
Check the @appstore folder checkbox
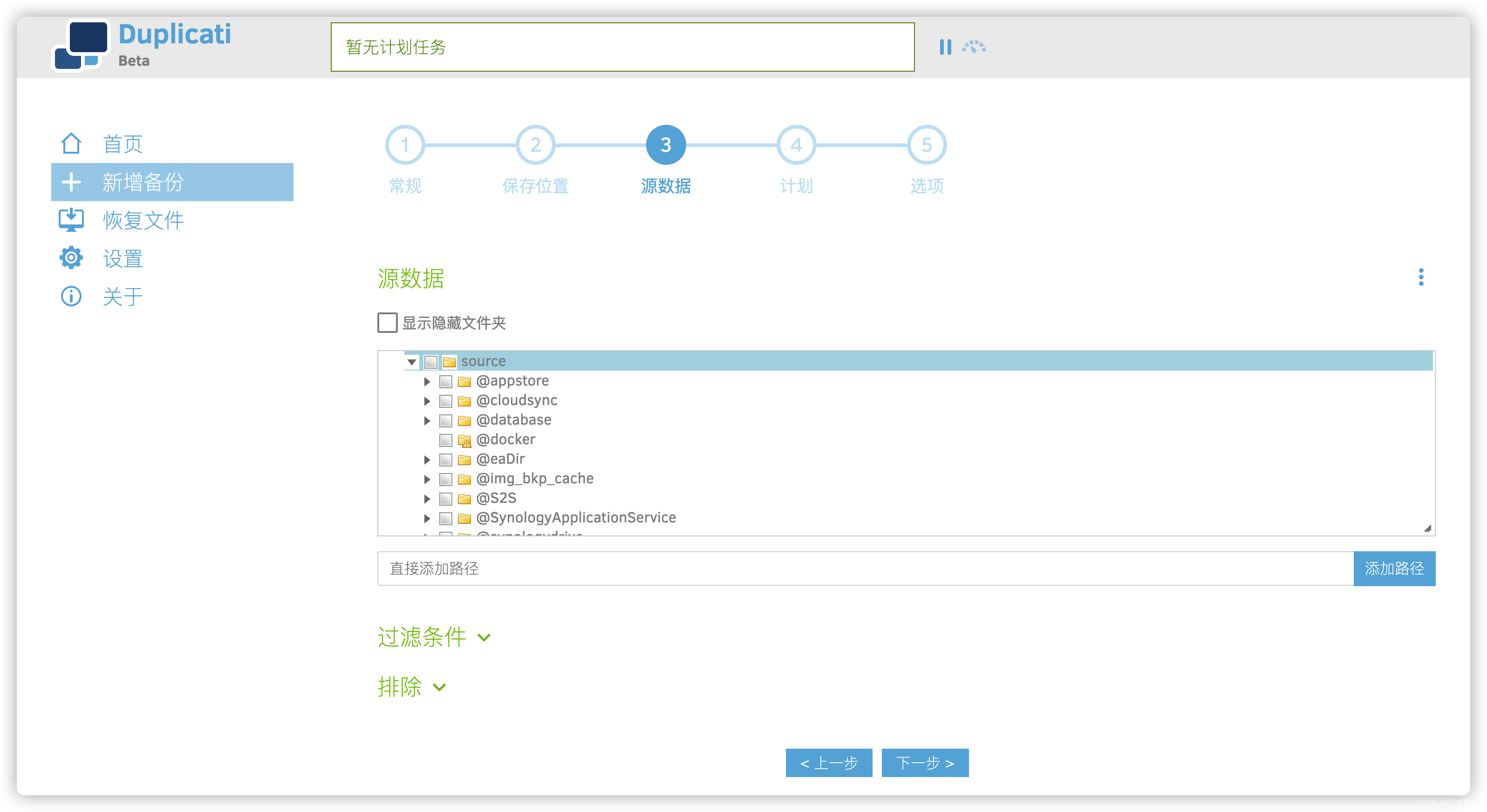point(445,381)
